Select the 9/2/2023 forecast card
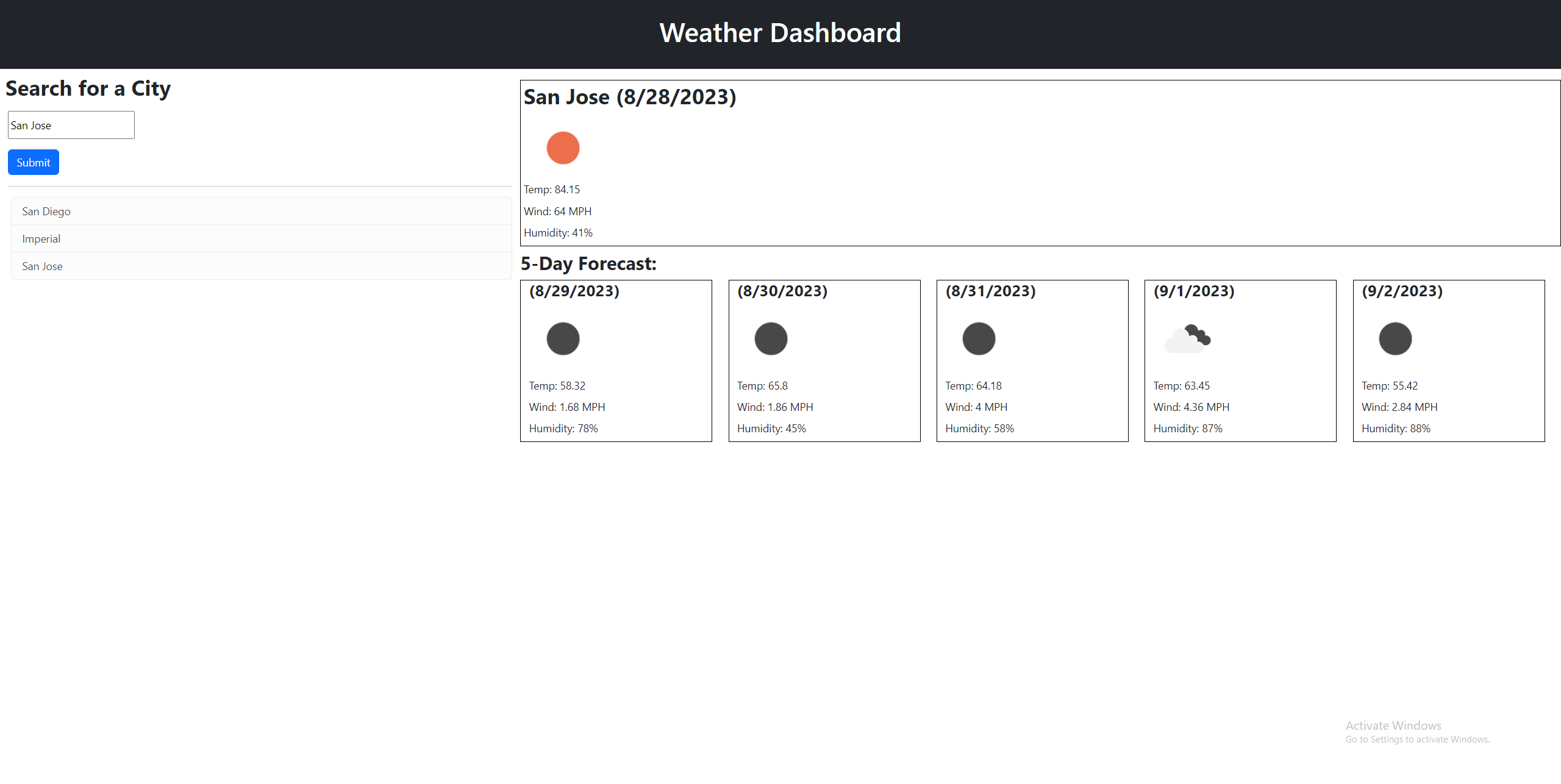The height and width of the screenshot is (784, 1561). (x=1449, y=360)
